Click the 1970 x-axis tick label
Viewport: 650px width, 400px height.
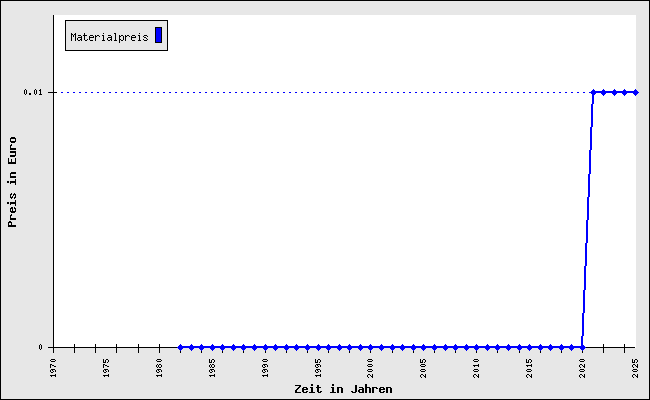pyautogui.click(x=54, y=367)
